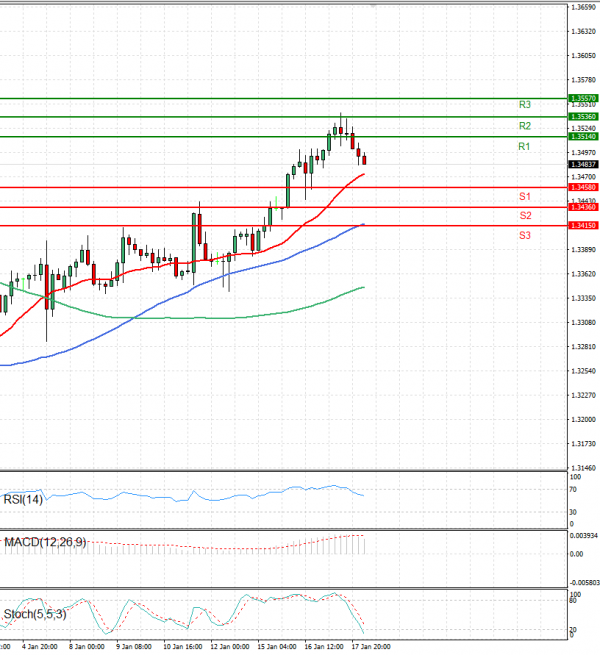Image resolution: width=600 pixels, height=655 pixels.
Task: Click the S1 support label
Action: point(525,196)
